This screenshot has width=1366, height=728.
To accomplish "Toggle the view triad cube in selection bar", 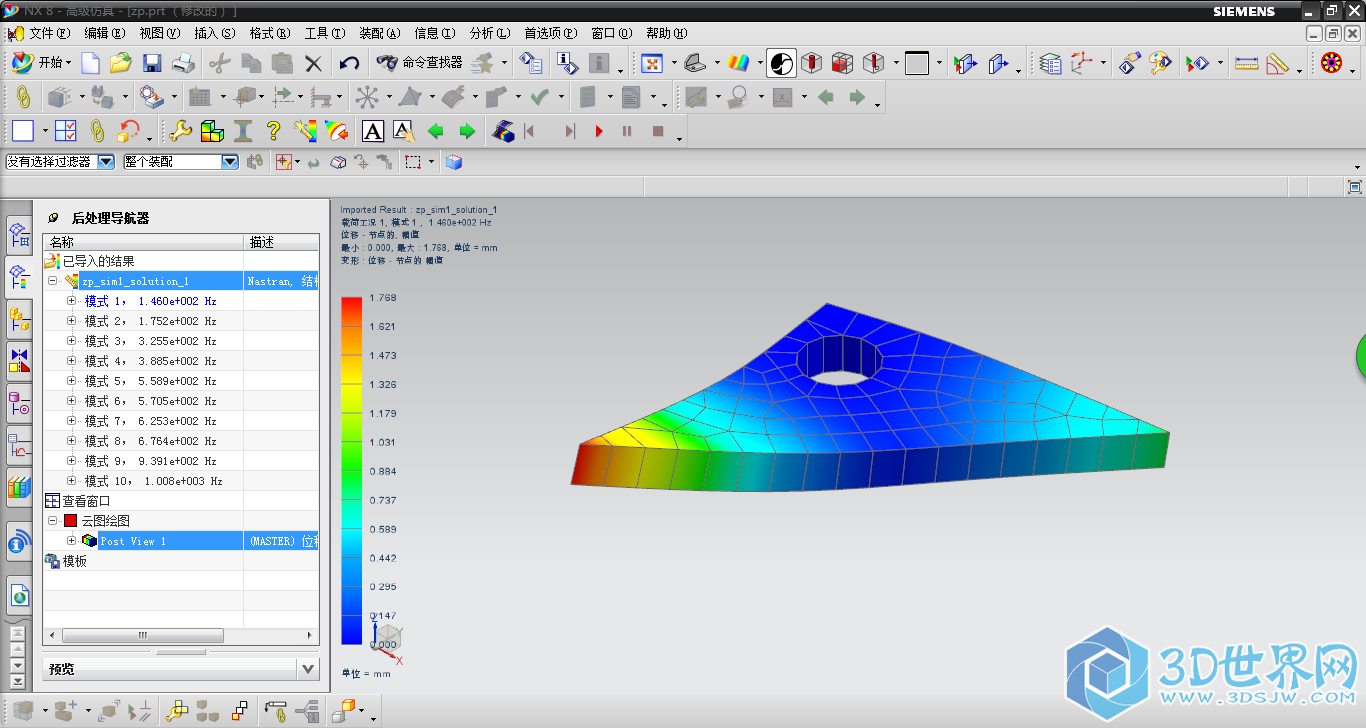I will pos(454,162).
